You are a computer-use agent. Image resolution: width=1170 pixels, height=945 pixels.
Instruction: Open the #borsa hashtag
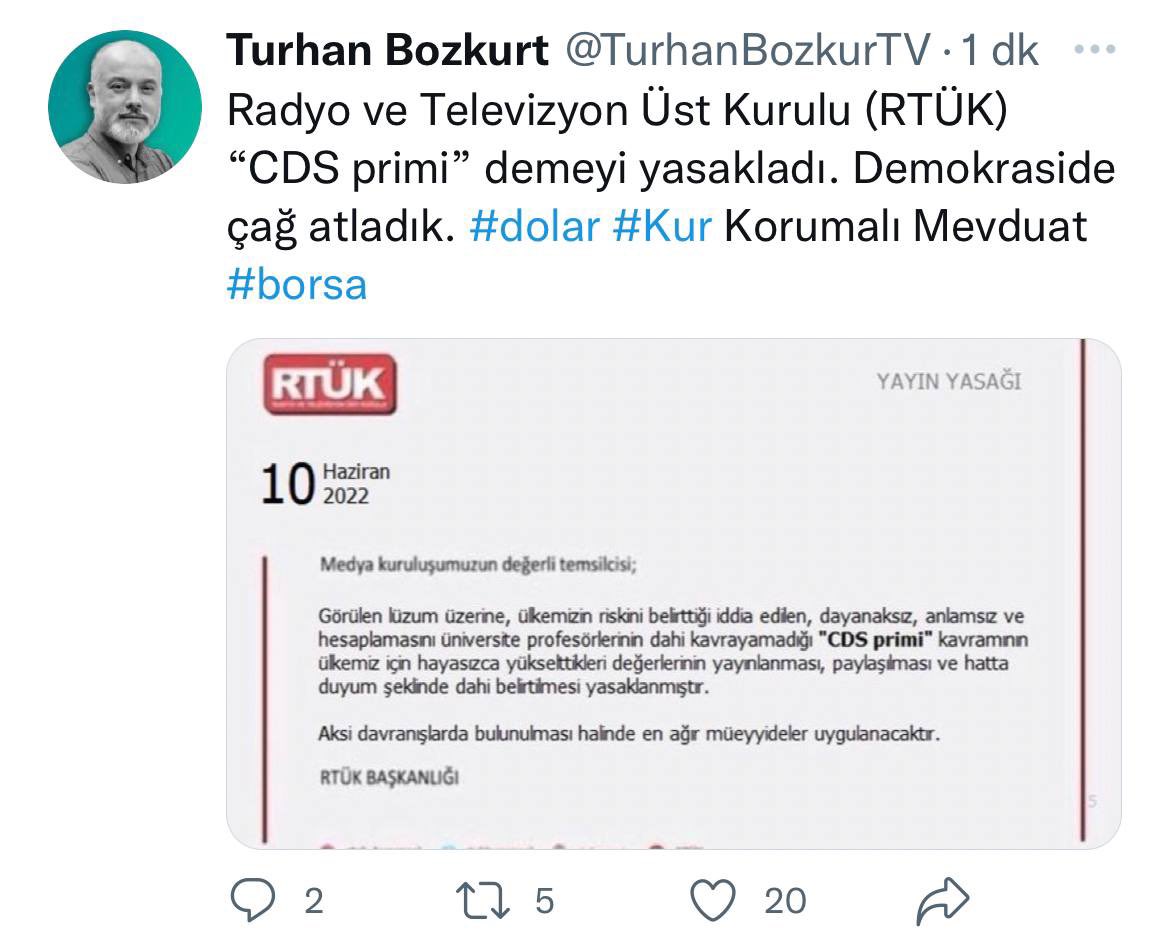point(297,284)
